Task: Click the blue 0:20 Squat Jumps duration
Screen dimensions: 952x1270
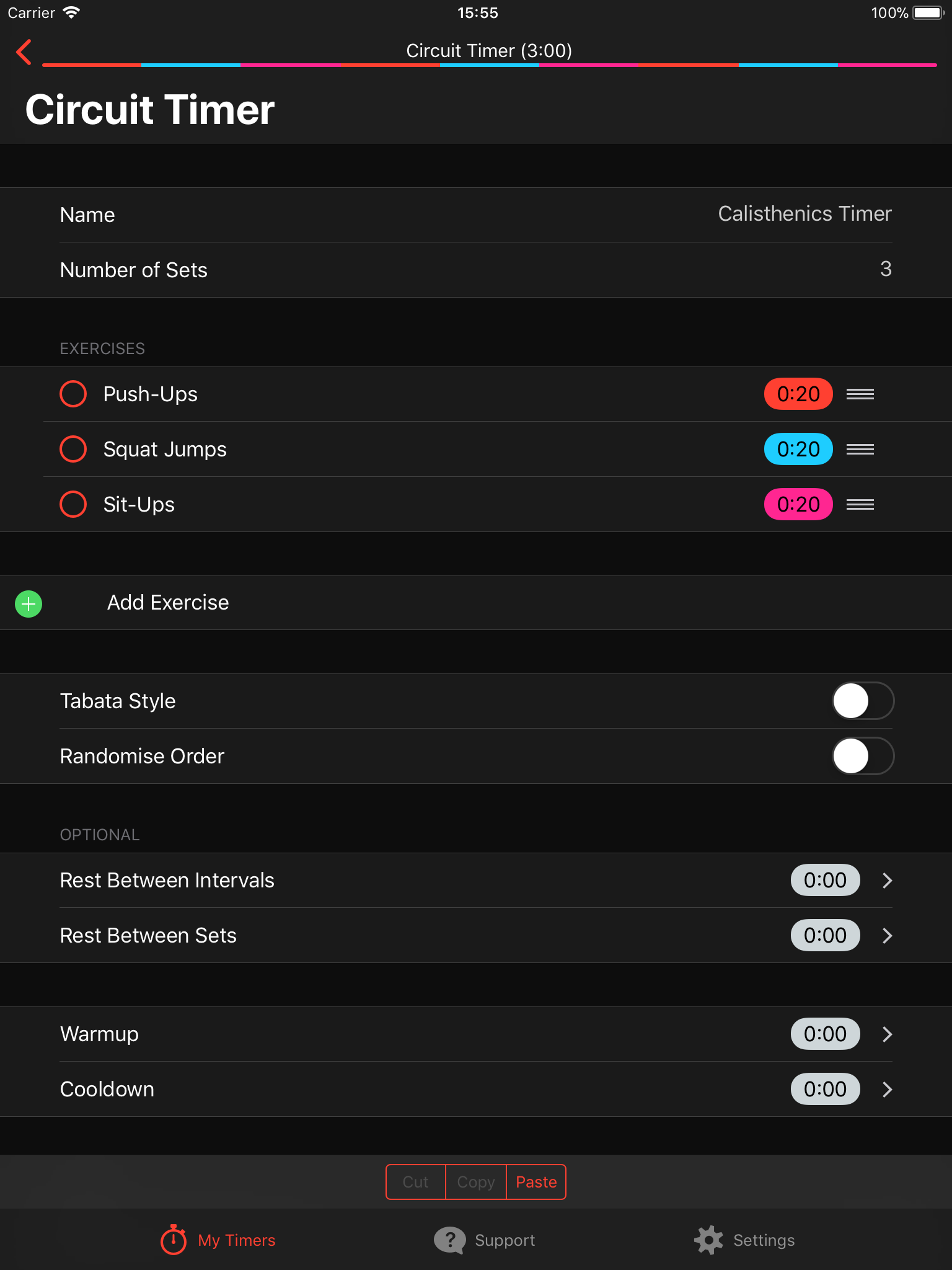Action: click(798, 449)
